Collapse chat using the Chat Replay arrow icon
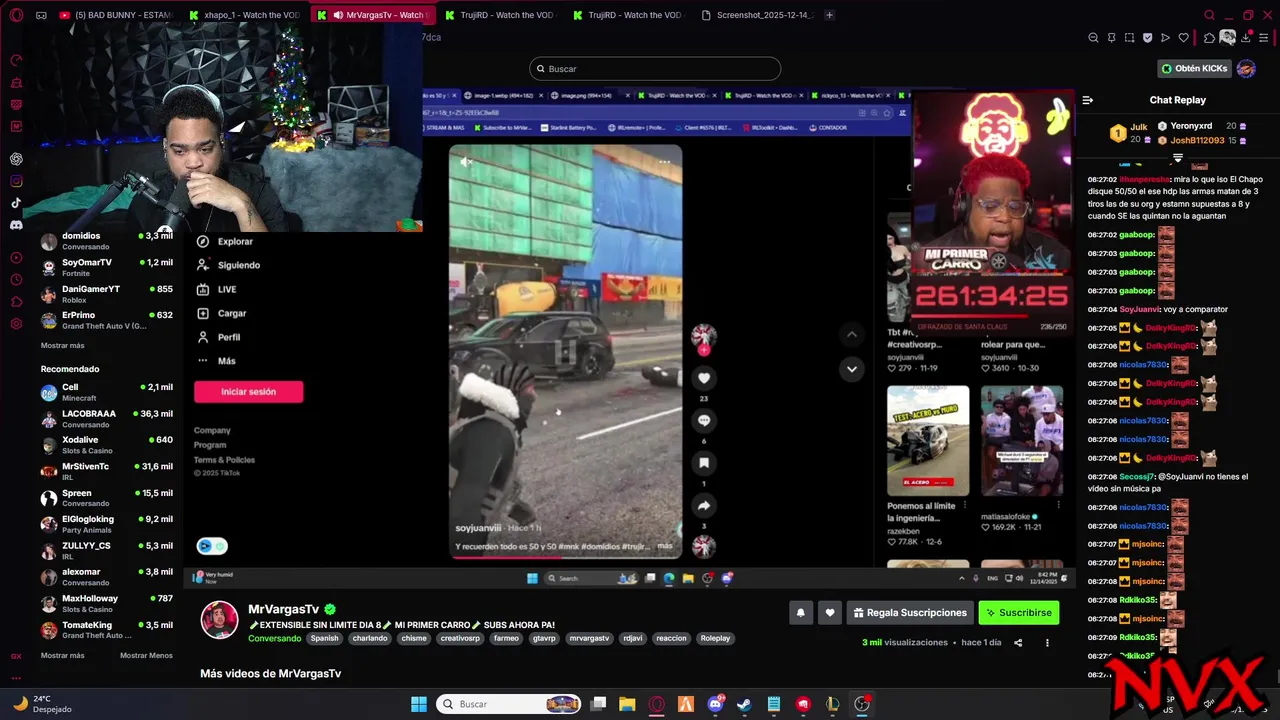The image size is (1280, 720). click(x=1088, y=100)
